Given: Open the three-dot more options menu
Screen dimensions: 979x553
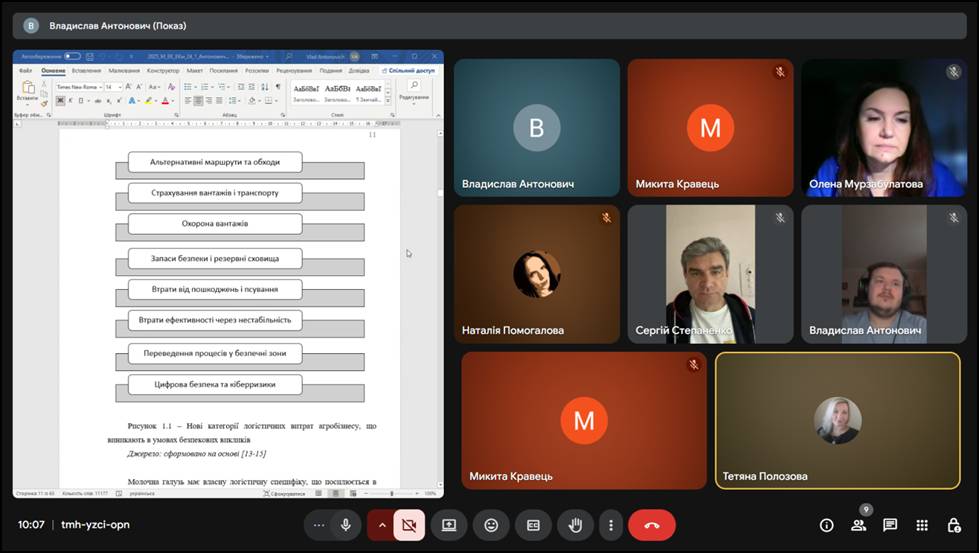Looking at the screenshot, I should point(610,525).
